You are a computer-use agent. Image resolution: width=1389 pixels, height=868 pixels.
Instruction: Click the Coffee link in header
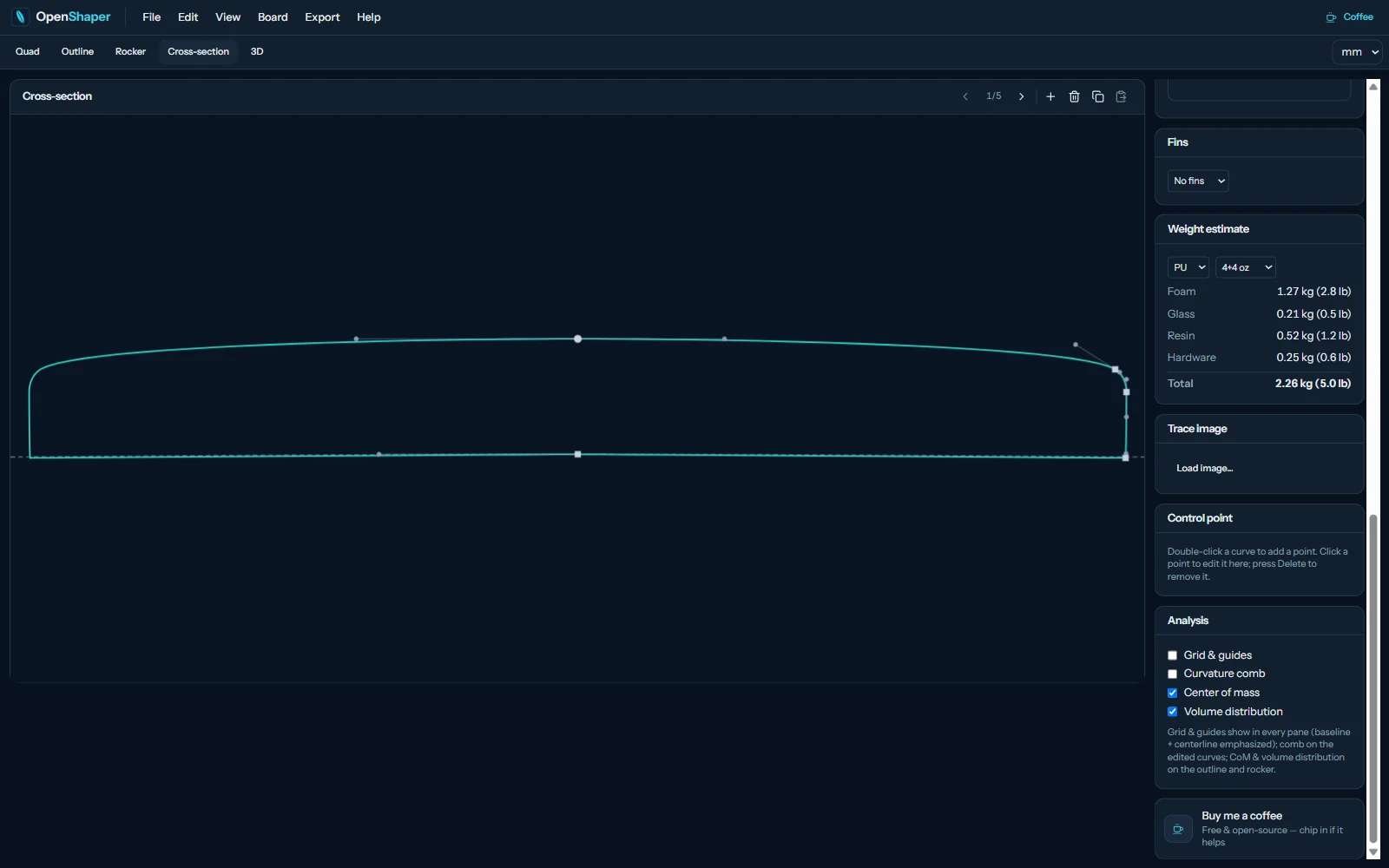click(x=1349, y=17)
